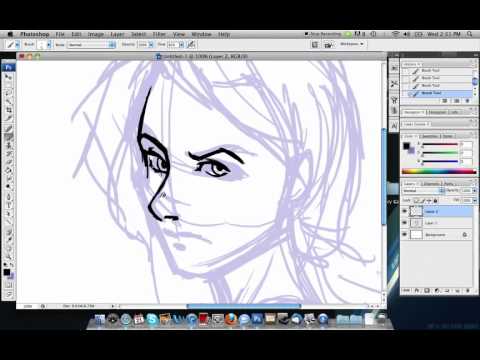Delete current state in History panel
Screen dimensions: 480x360
[x=467, y=101]
